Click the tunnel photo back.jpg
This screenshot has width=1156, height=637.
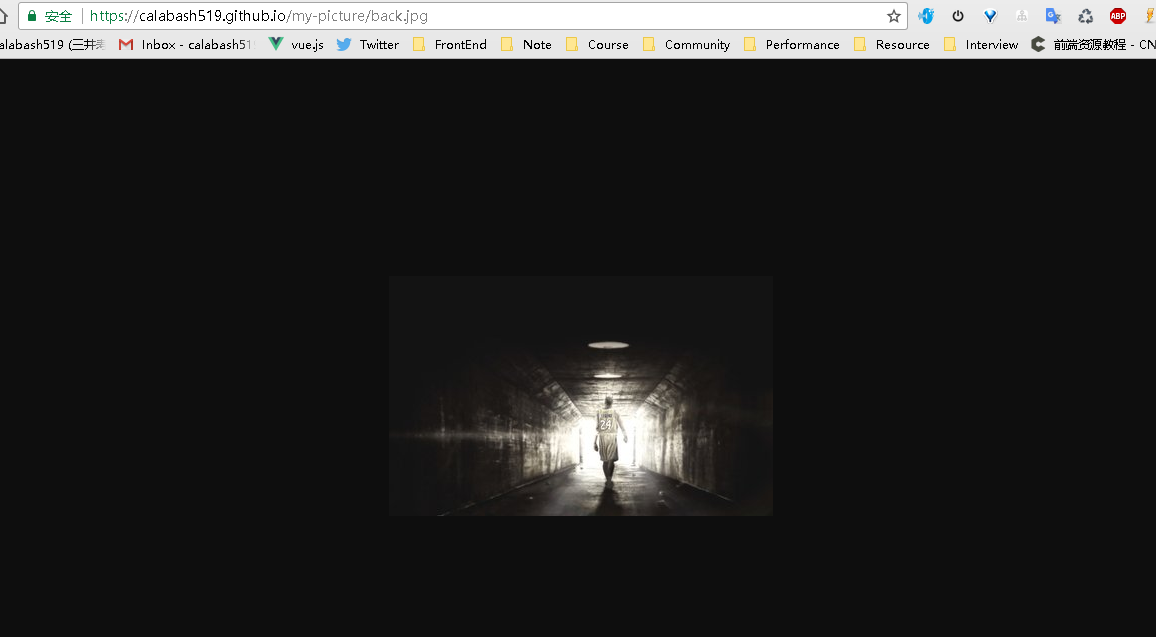(x=581, y=396)
